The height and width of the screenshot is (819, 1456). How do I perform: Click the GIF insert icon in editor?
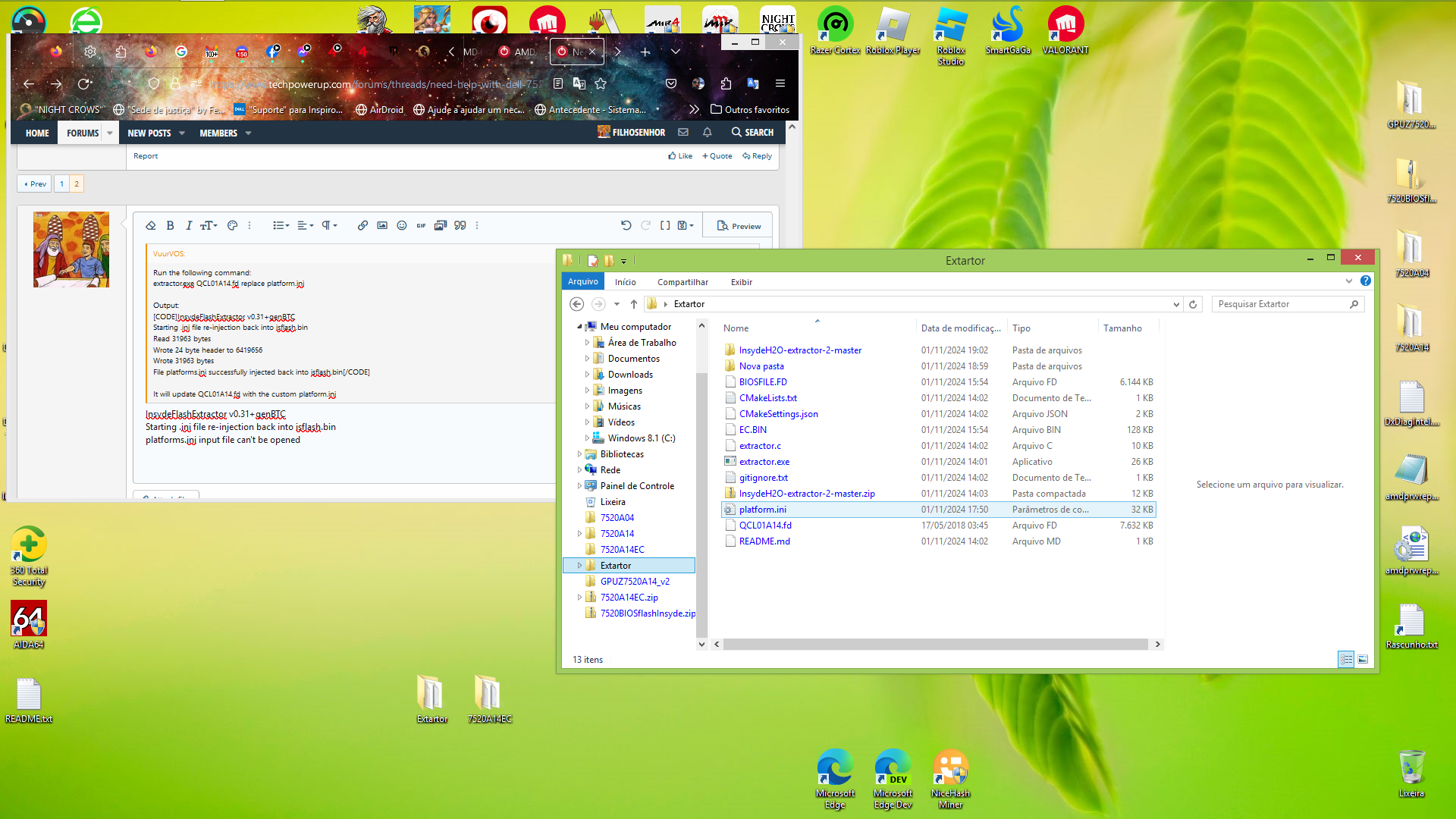coord(421,225)
